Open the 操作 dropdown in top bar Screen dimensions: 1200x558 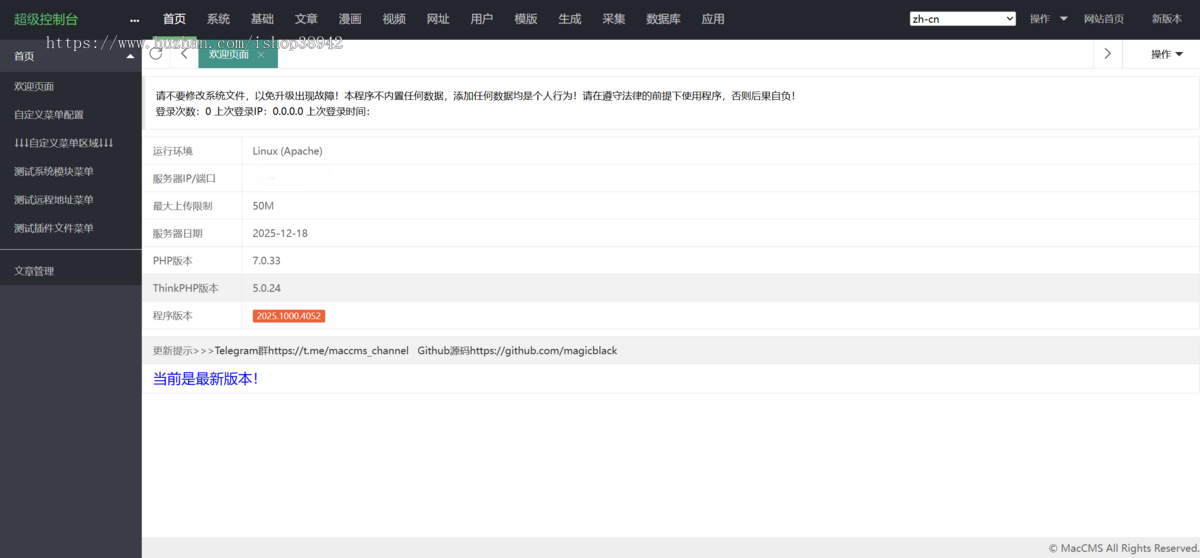pyautogui.click(x=1048, y=19)
